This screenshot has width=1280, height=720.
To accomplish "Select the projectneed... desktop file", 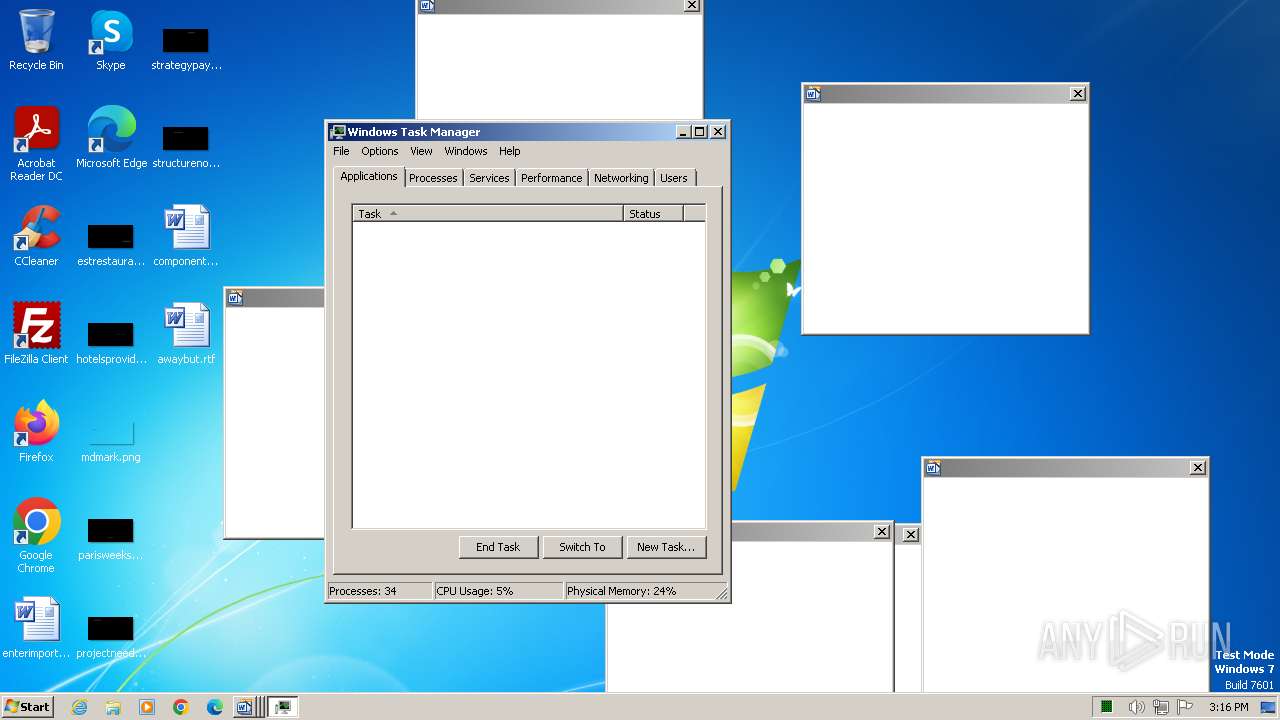I will [x=111, y=636].
